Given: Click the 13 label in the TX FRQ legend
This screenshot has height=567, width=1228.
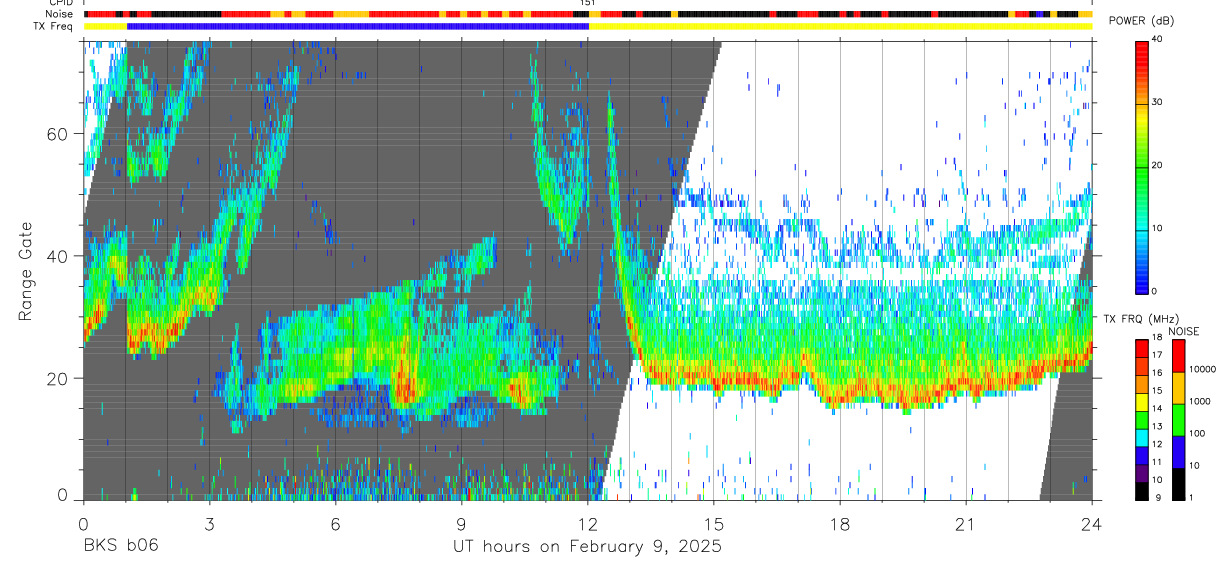Looking at the screenshot, I should tap(1157, 427).
